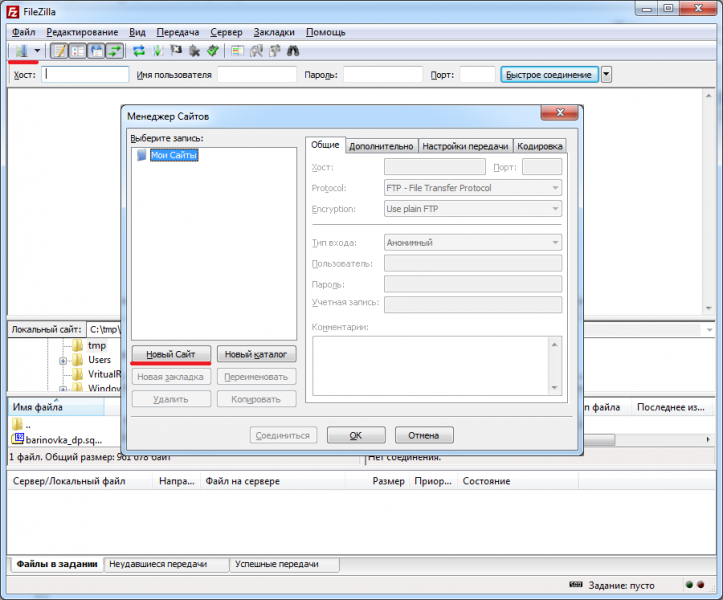
Task: Toggle transfer queue display icon
Action: click(116, 50)
